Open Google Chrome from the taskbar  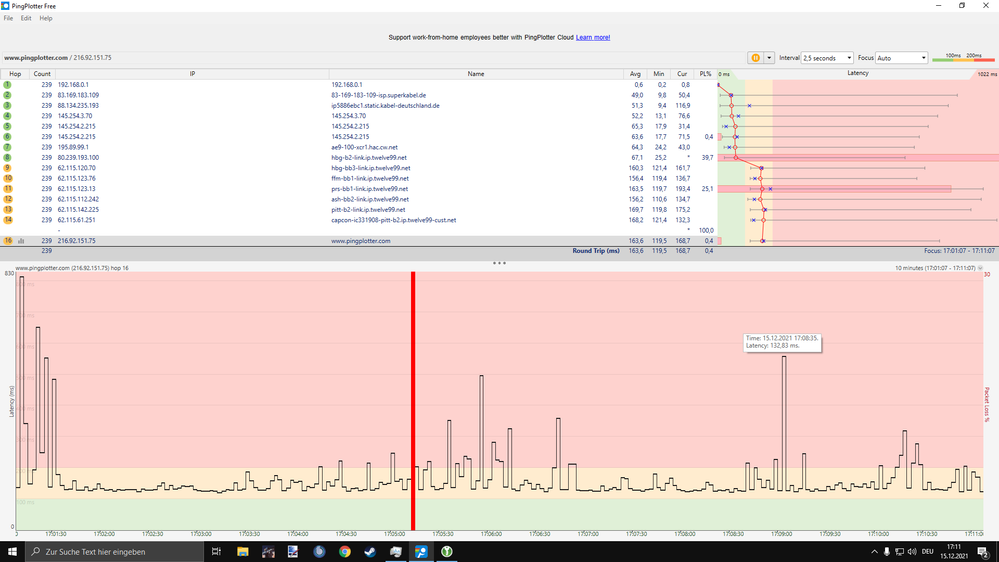pyautogui.click(x=345, y=552)
